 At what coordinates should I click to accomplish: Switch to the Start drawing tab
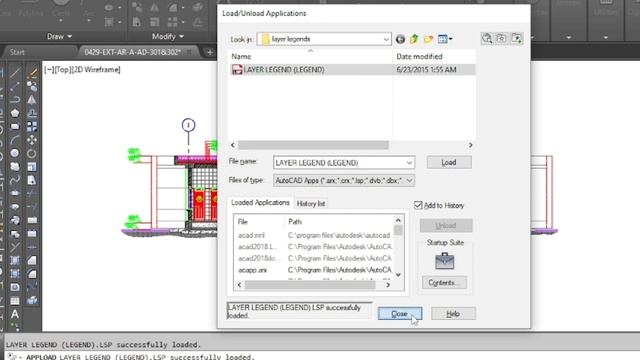[x=17, y=52]
